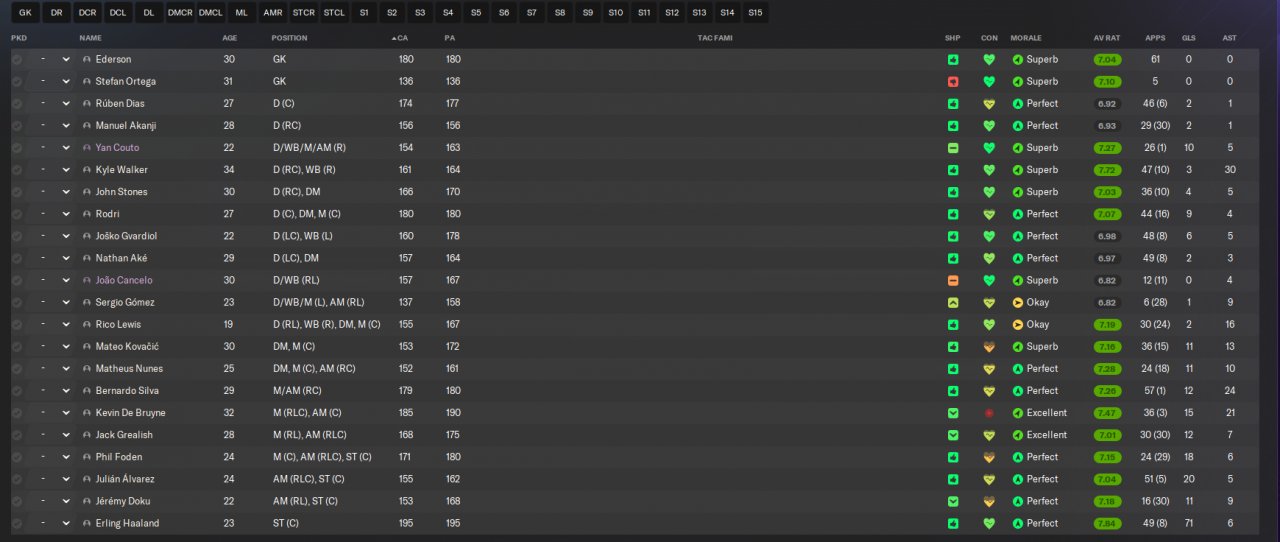Screen dimensions: 1280x542
Task: Click Ederson's player info icon
Action: (x=87, y=60)
